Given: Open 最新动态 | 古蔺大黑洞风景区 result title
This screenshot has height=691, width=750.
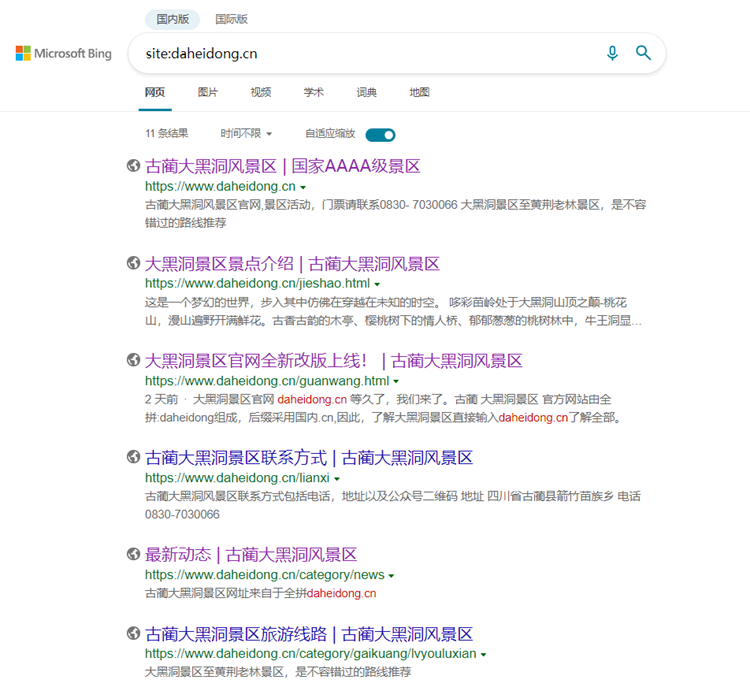Looking at the screenshot, I should click(251, 555).
